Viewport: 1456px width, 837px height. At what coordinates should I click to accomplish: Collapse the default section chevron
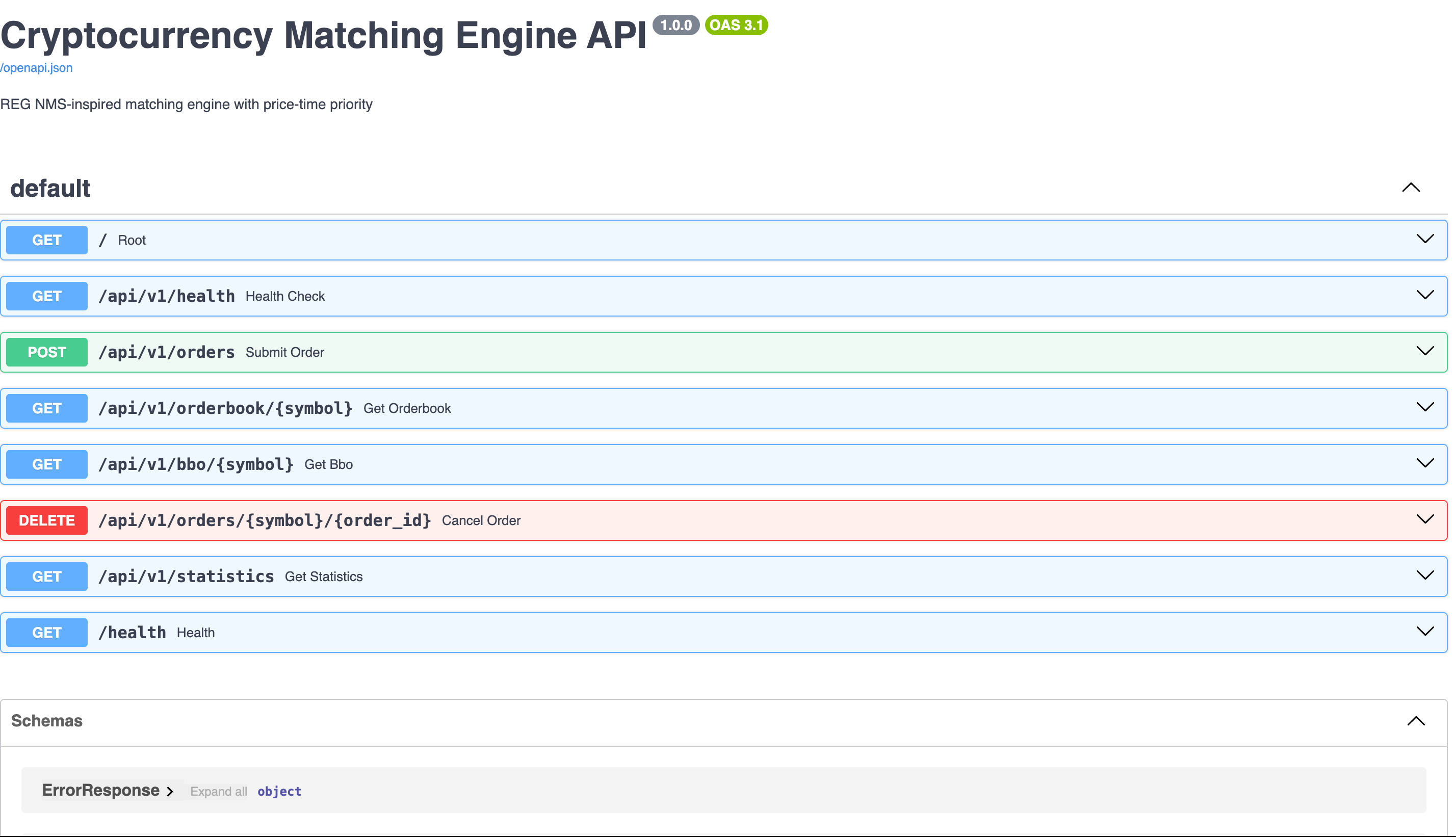[x=1411, y=188]
